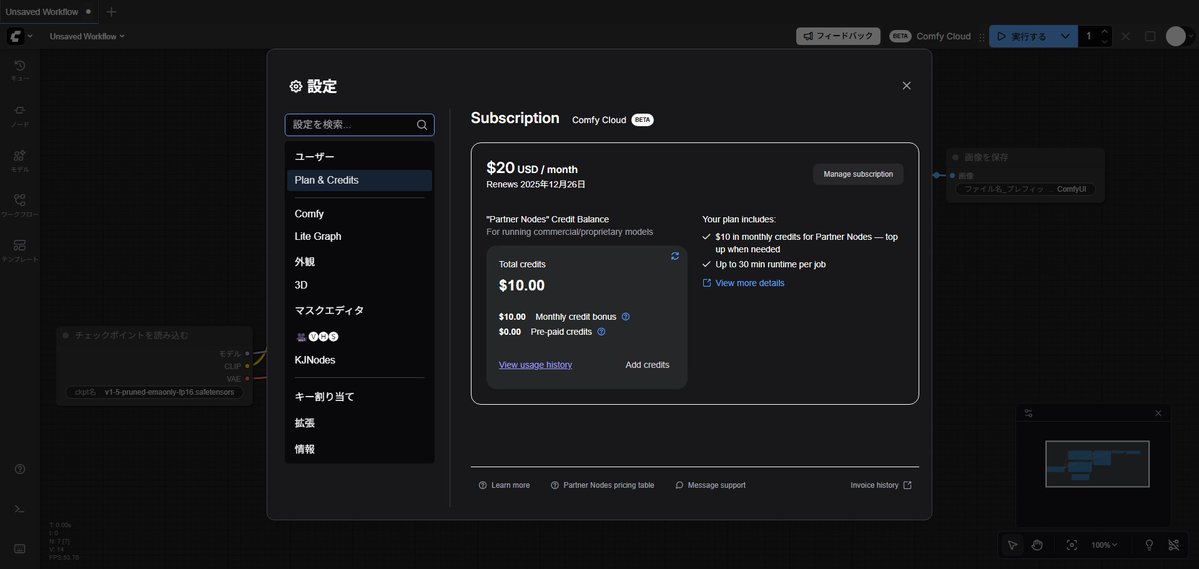Image resolution: width=1199 pixels, height=569 pixels.
Task: Select the 情報 about category
Action: point(359,449)
